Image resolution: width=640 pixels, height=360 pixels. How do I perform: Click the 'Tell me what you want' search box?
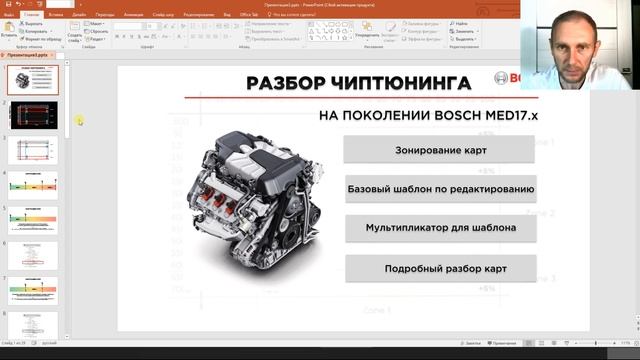(291, 15)
